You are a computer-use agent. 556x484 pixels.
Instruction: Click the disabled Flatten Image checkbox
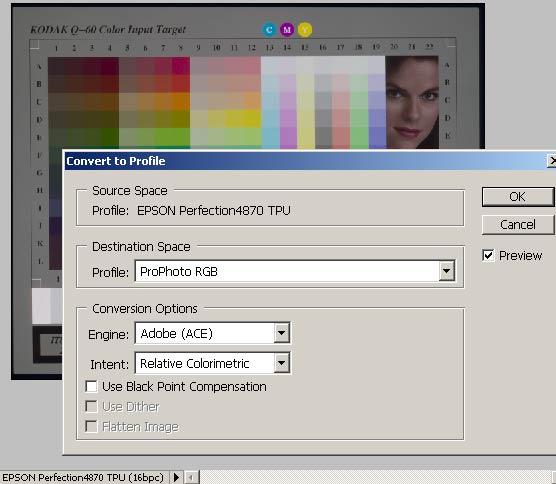[91, 426]
